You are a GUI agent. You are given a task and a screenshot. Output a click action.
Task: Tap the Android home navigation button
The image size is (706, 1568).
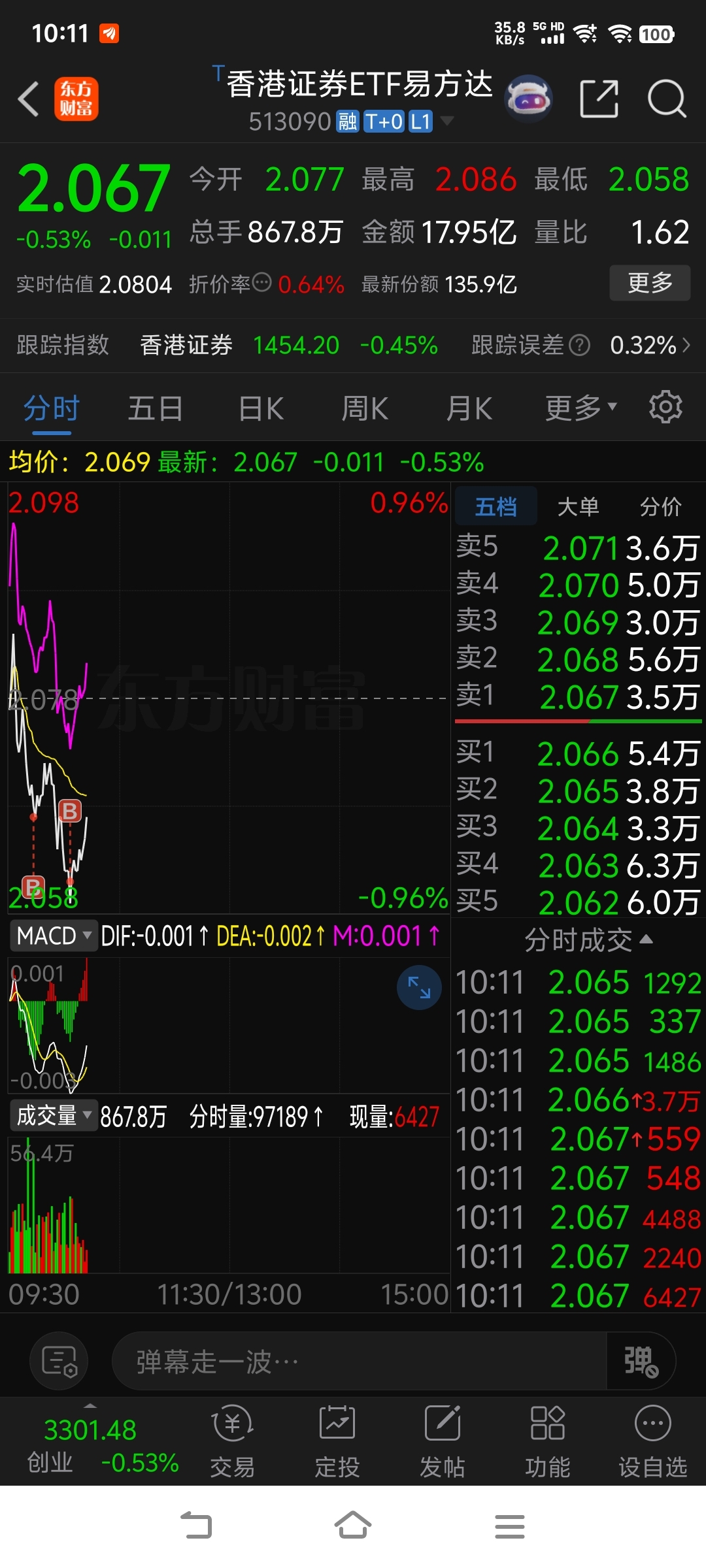[353, 1526]
